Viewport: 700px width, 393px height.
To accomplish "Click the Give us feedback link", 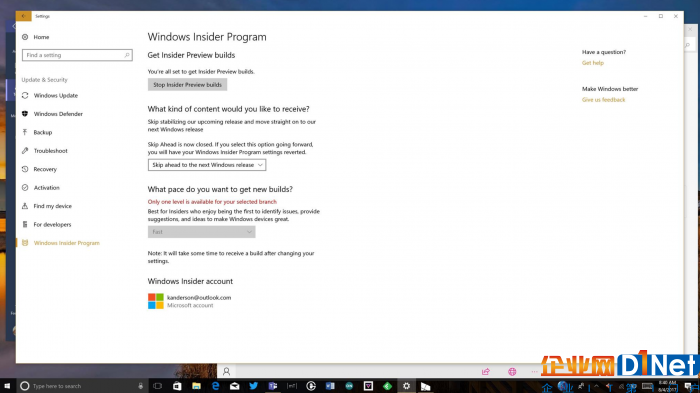I will coord(604,100).
